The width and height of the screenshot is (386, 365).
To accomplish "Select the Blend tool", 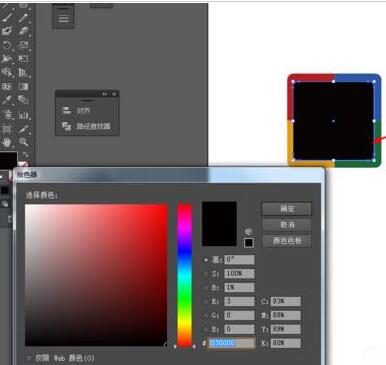I will pos(23,100).
